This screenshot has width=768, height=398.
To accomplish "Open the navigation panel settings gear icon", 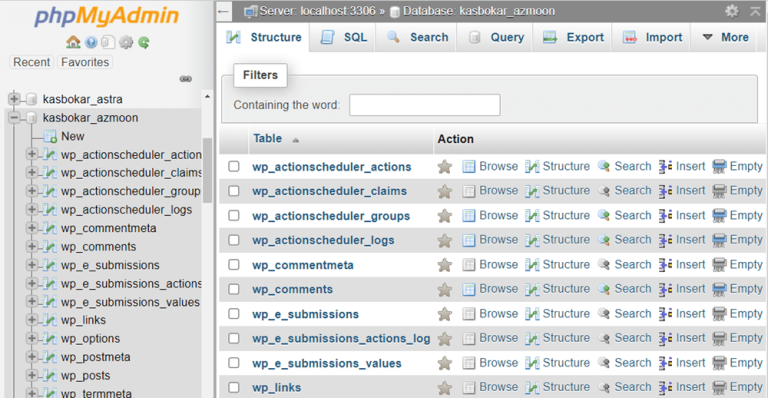I will point(126,43).
